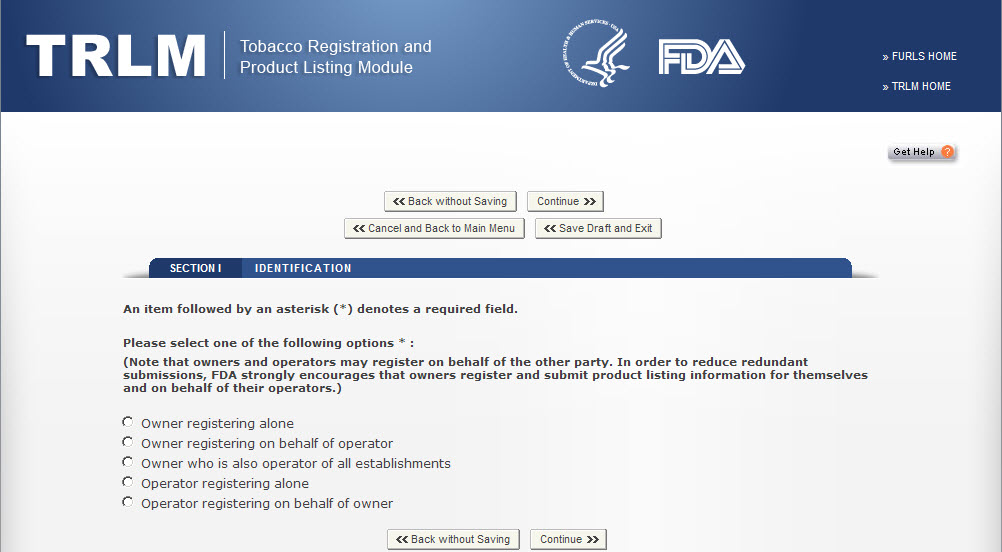The height and width of the screenshot is (552, 1002).
Task: Go to TRLM HOME link
Action: [921, 87]
